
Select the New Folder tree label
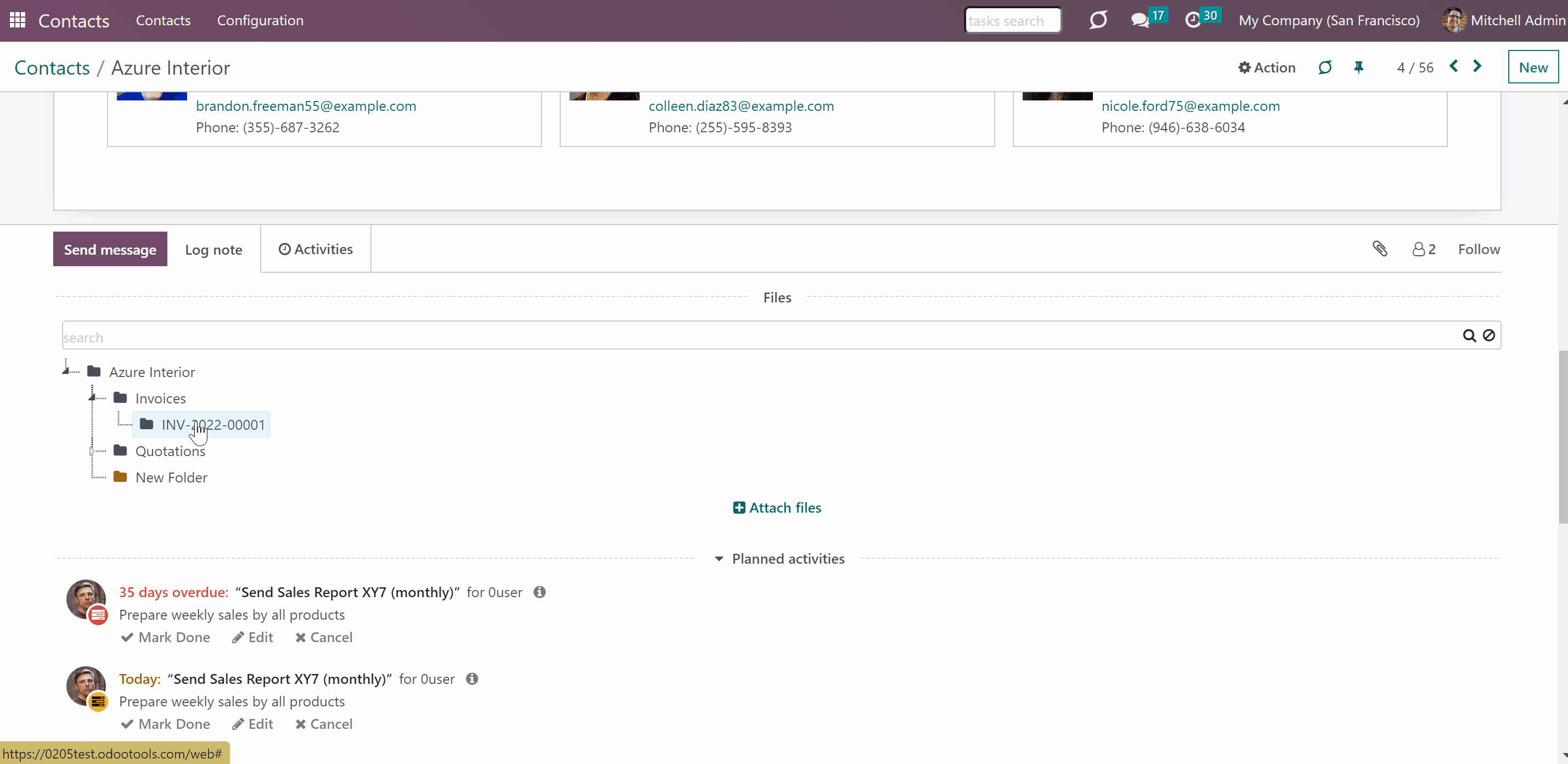click(x=171, y=477)
